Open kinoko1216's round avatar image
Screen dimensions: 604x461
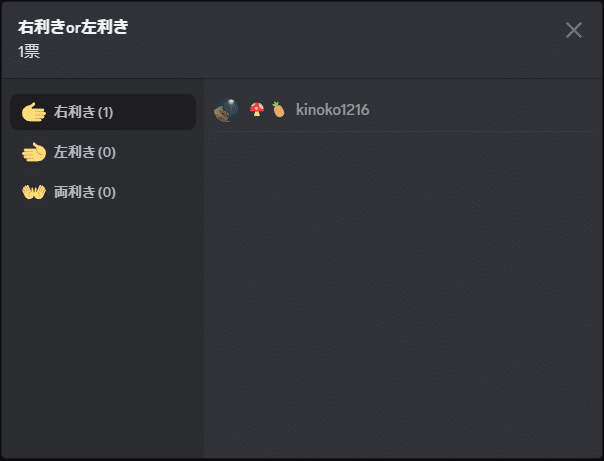coord(226,110)
